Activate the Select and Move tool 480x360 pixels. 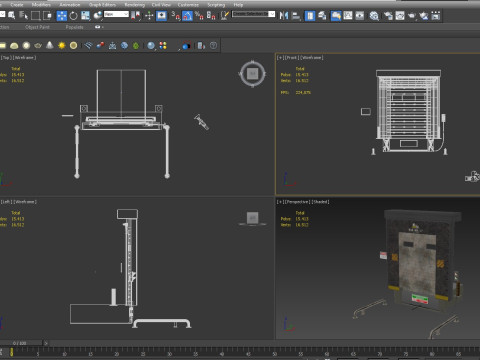62,16
